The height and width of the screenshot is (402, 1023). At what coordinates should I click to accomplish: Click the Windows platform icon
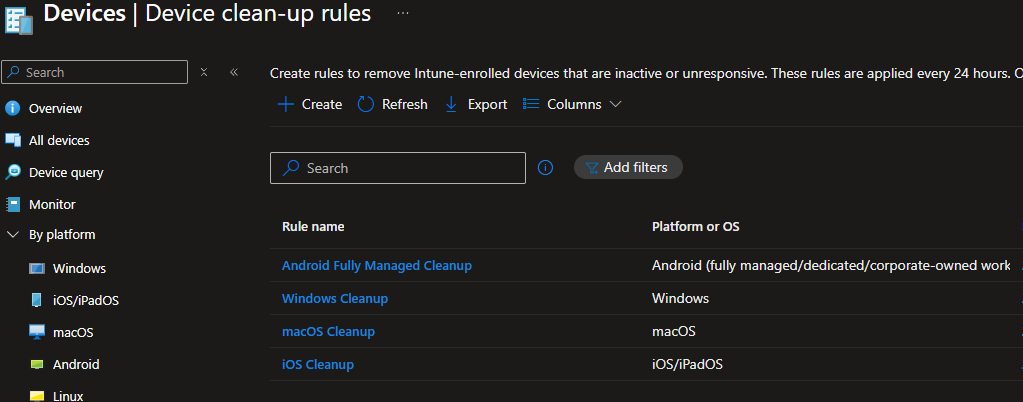click(x=37, y=268)
